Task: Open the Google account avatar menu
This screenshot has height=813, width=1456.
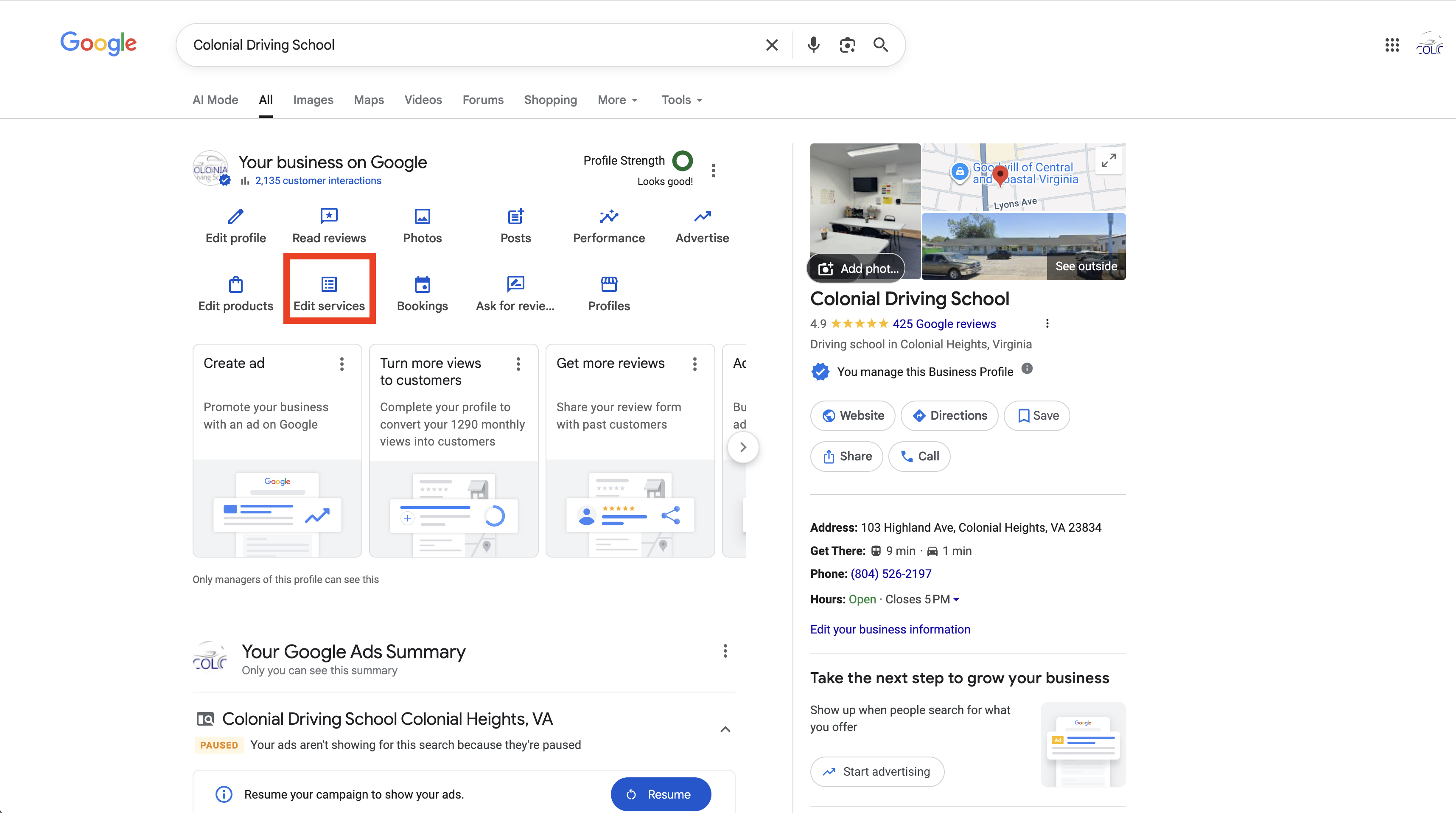Action: [x=1429, y=45]
